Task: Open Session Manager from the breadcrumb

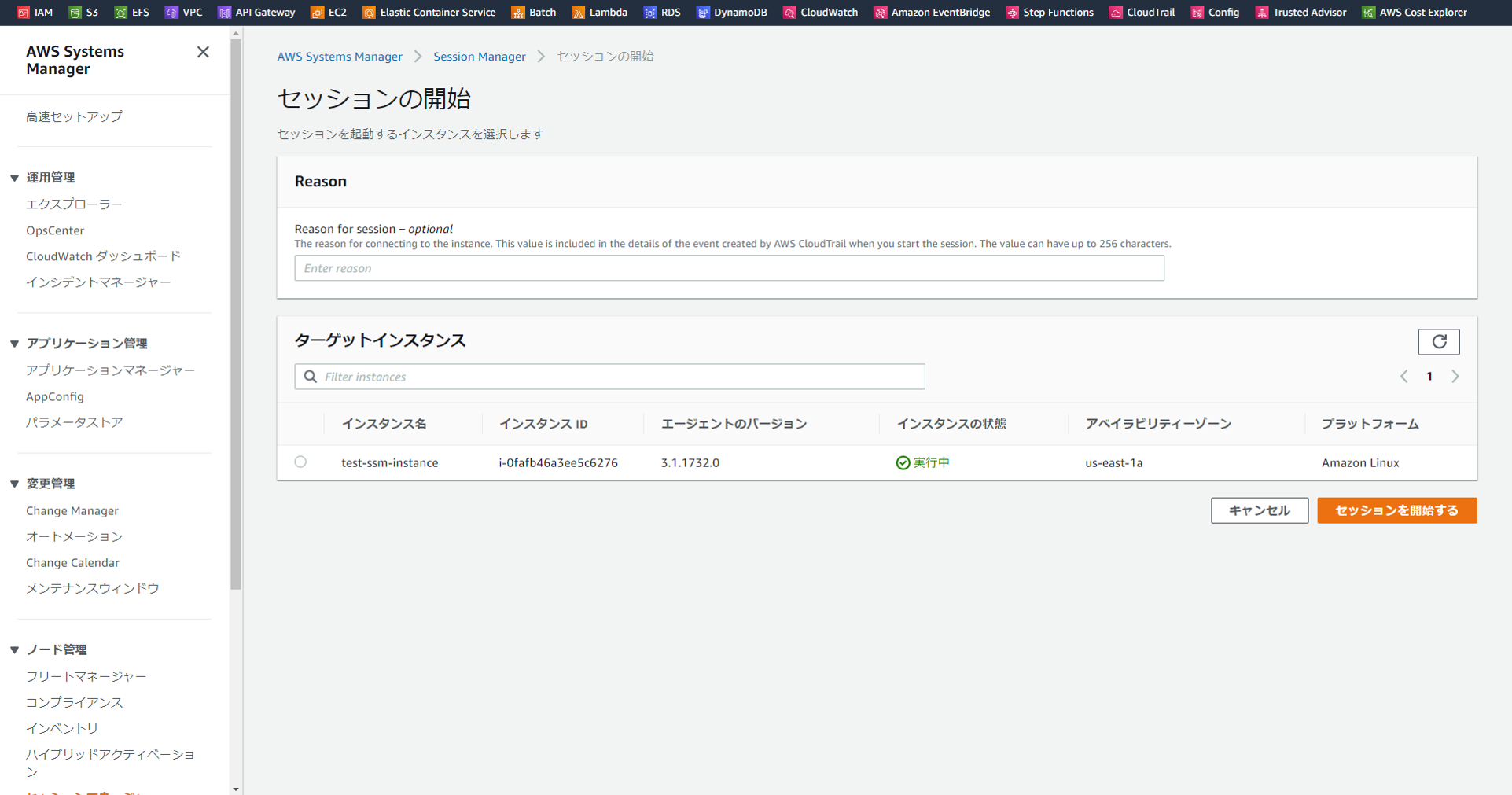Action: pyautogui.click(x=480, y=56)
